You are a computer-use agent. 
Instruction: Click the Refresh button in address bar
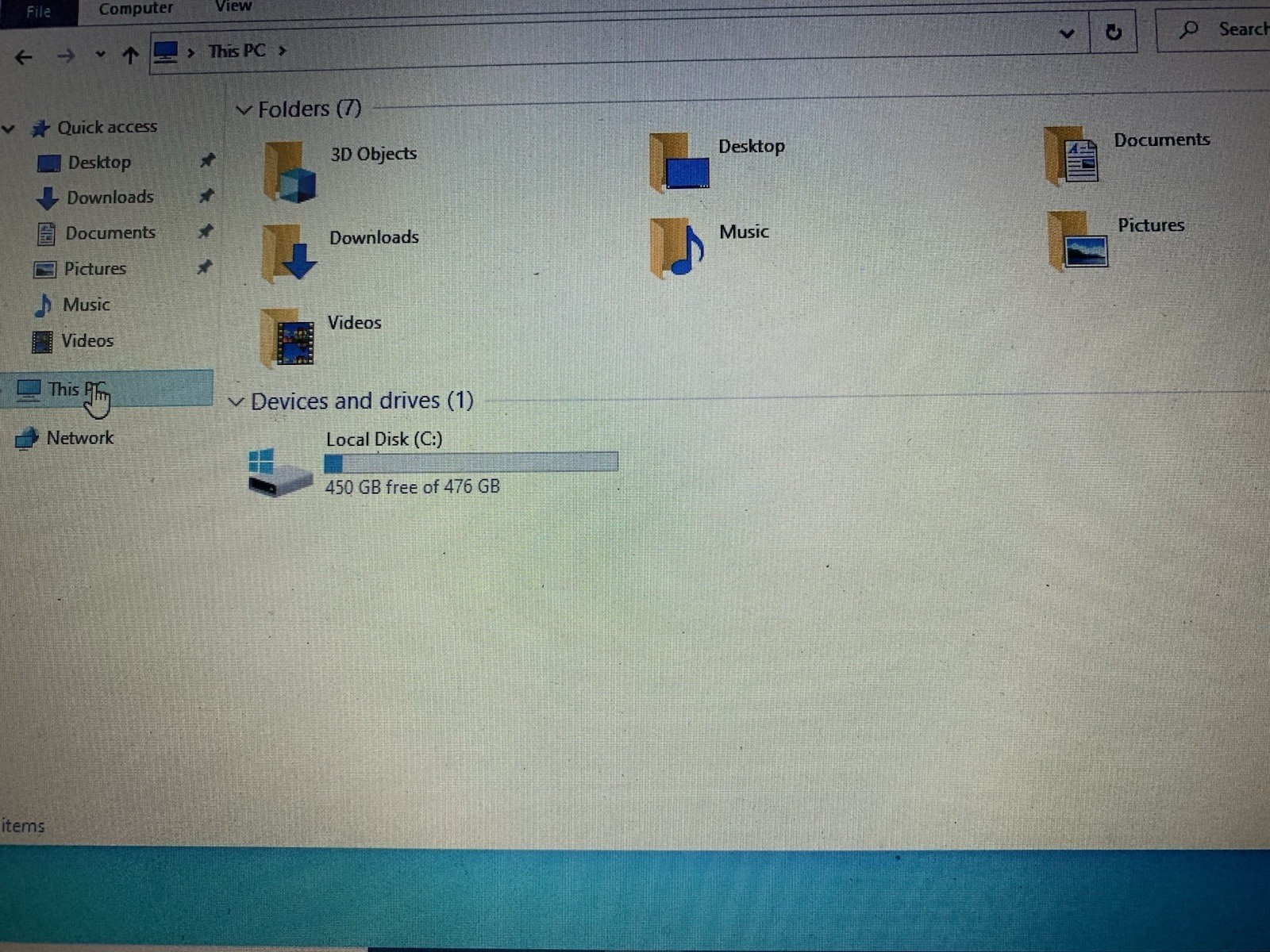(1114, 32)
